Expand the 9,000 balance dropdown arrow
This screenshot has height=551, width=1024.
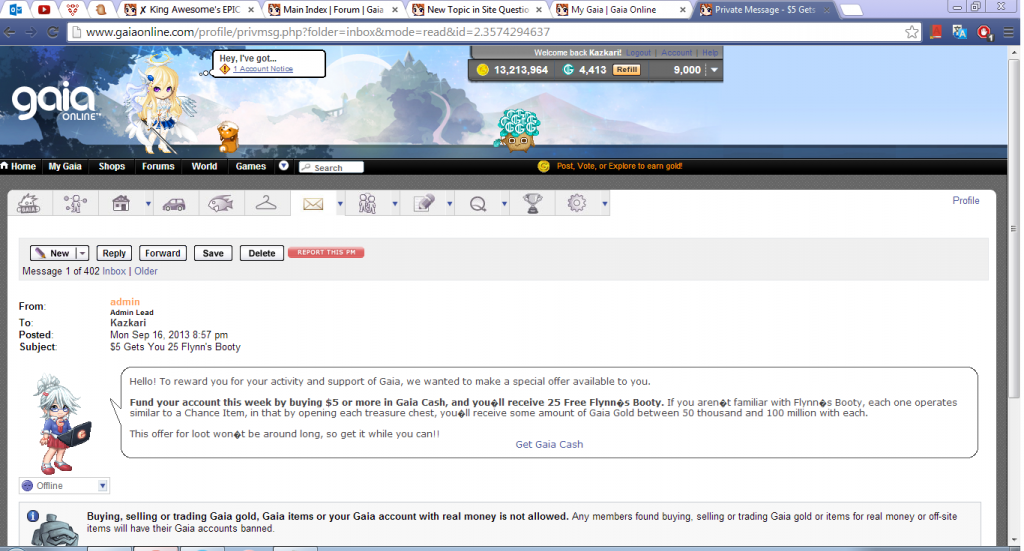point(714,70)
